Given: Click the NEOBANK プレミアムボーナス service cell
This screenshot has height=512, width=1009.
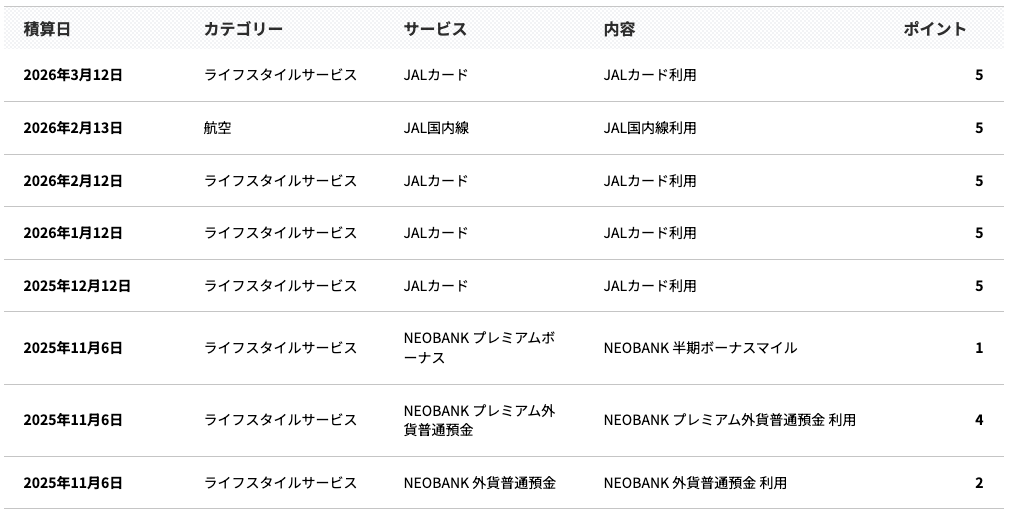Looking at the screenshot, I should pos(479,348).
